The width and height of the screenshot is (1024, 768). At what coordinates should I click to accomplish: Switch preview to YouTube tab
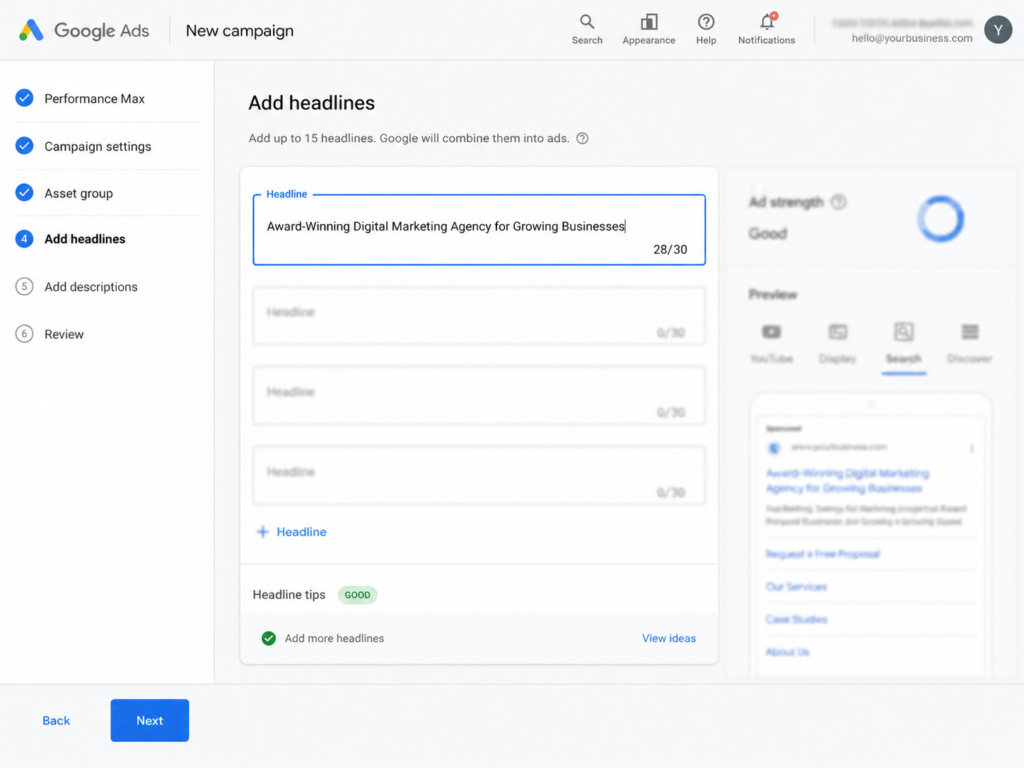[771, 344]
